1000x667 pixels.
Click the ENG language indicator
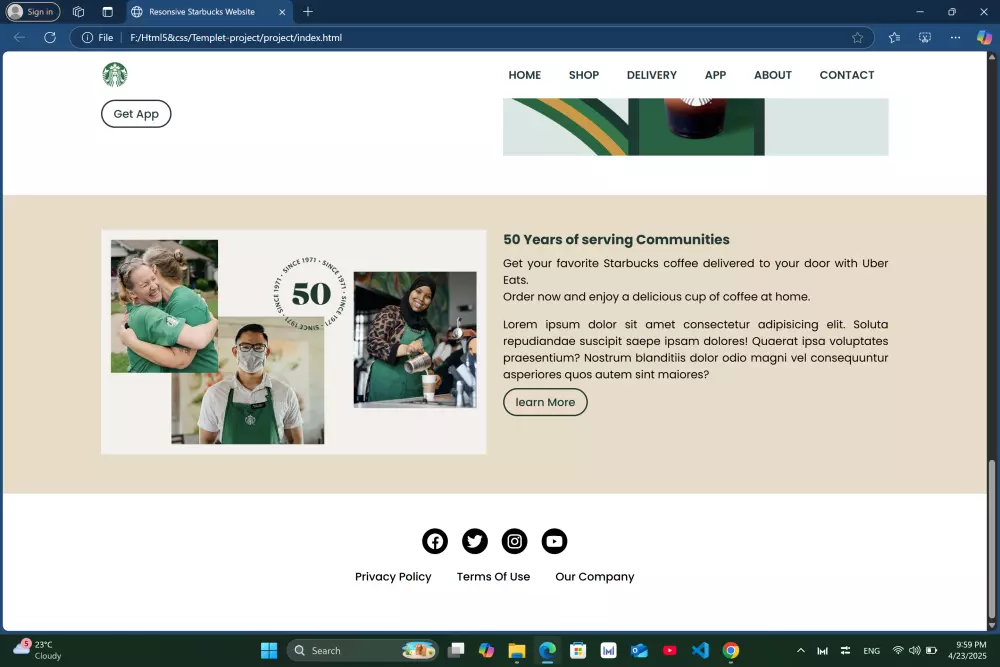871,650
